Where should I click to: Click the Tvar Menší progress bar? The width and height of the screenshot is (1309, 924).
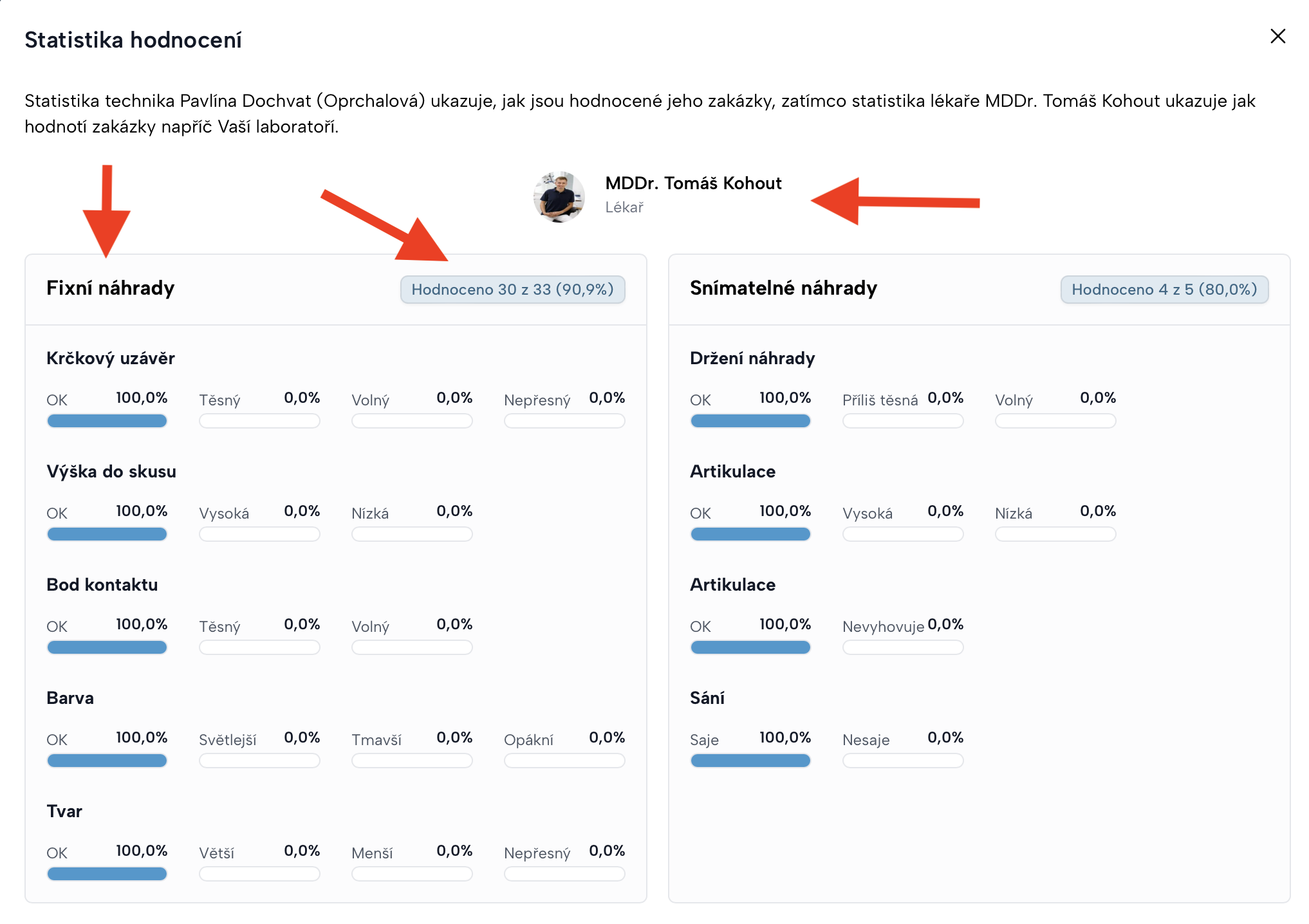click(412, 874)
